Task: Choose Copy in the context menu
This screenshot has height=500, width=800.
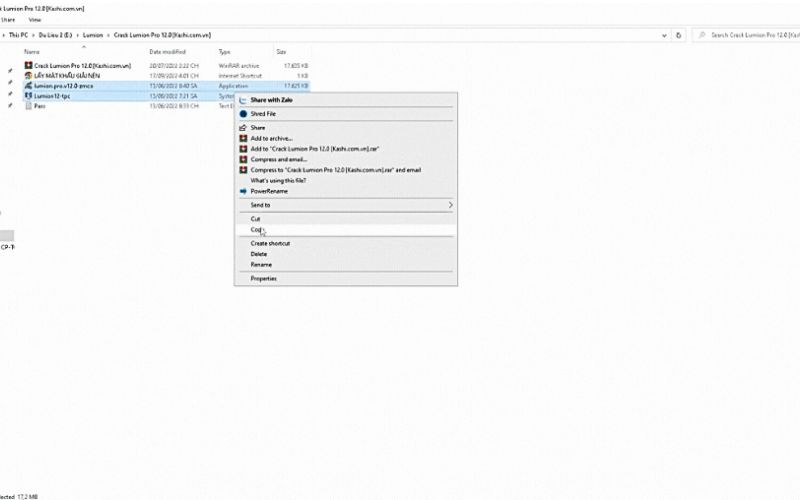Action: [346, 230]
